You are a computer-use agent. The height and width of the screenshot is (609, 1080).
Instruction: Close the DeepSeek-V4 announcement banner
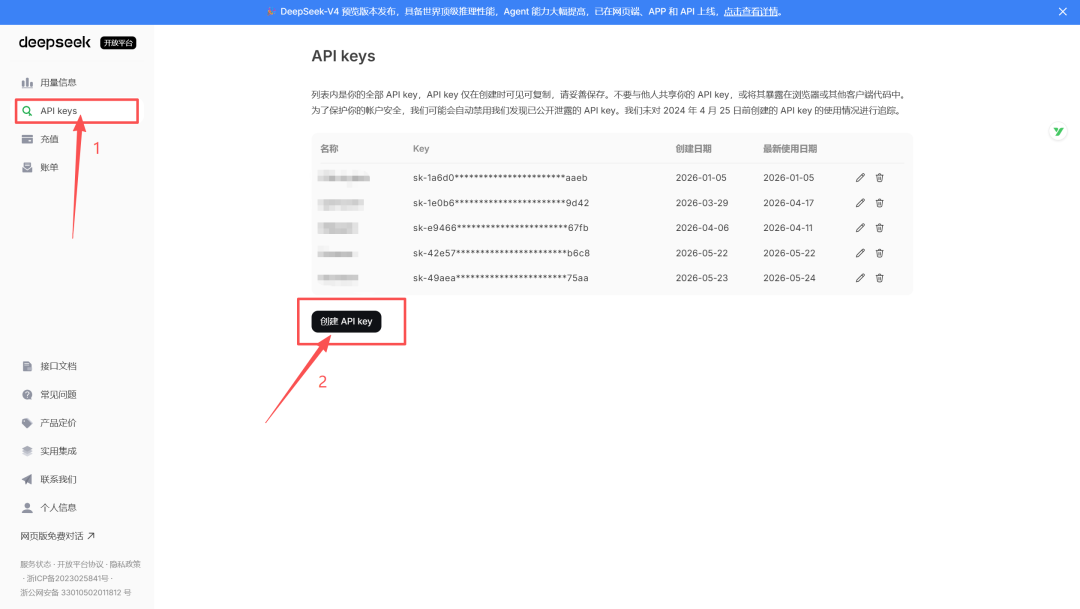pyautogui.click(x=1063, y=12)
